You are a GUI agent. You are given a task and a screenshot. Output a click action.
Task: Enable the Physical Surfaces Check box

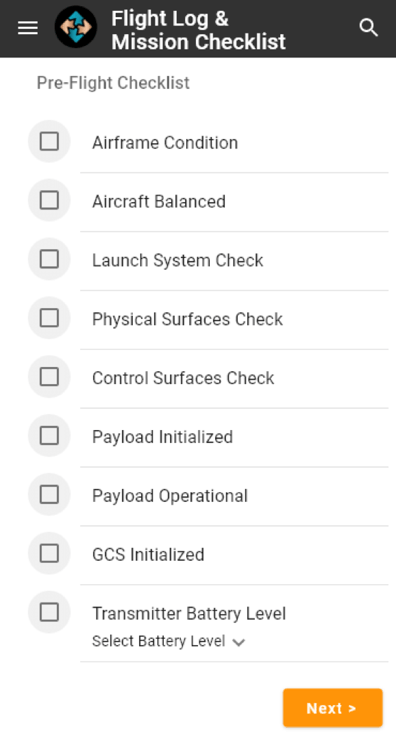(x=49, y=318)
